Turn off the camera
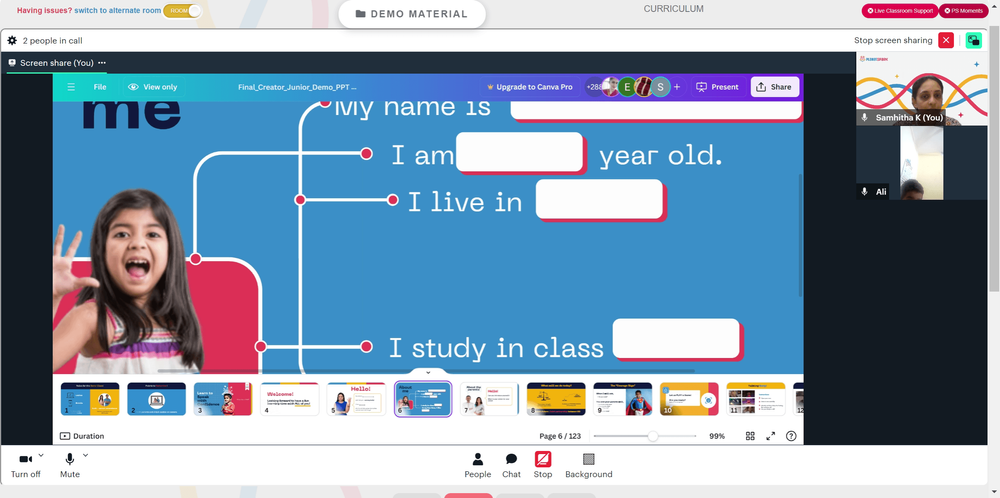 pyautogui.click(x=26, y=465)
